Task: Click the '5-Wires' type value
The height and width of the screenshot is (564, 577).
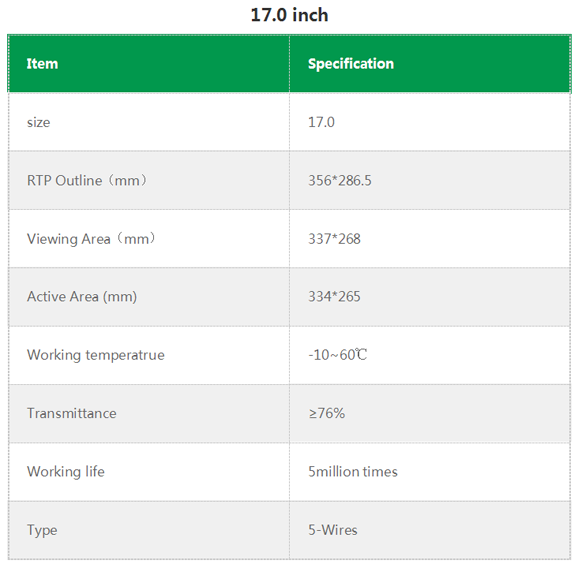Action: (x=333, y=530)
